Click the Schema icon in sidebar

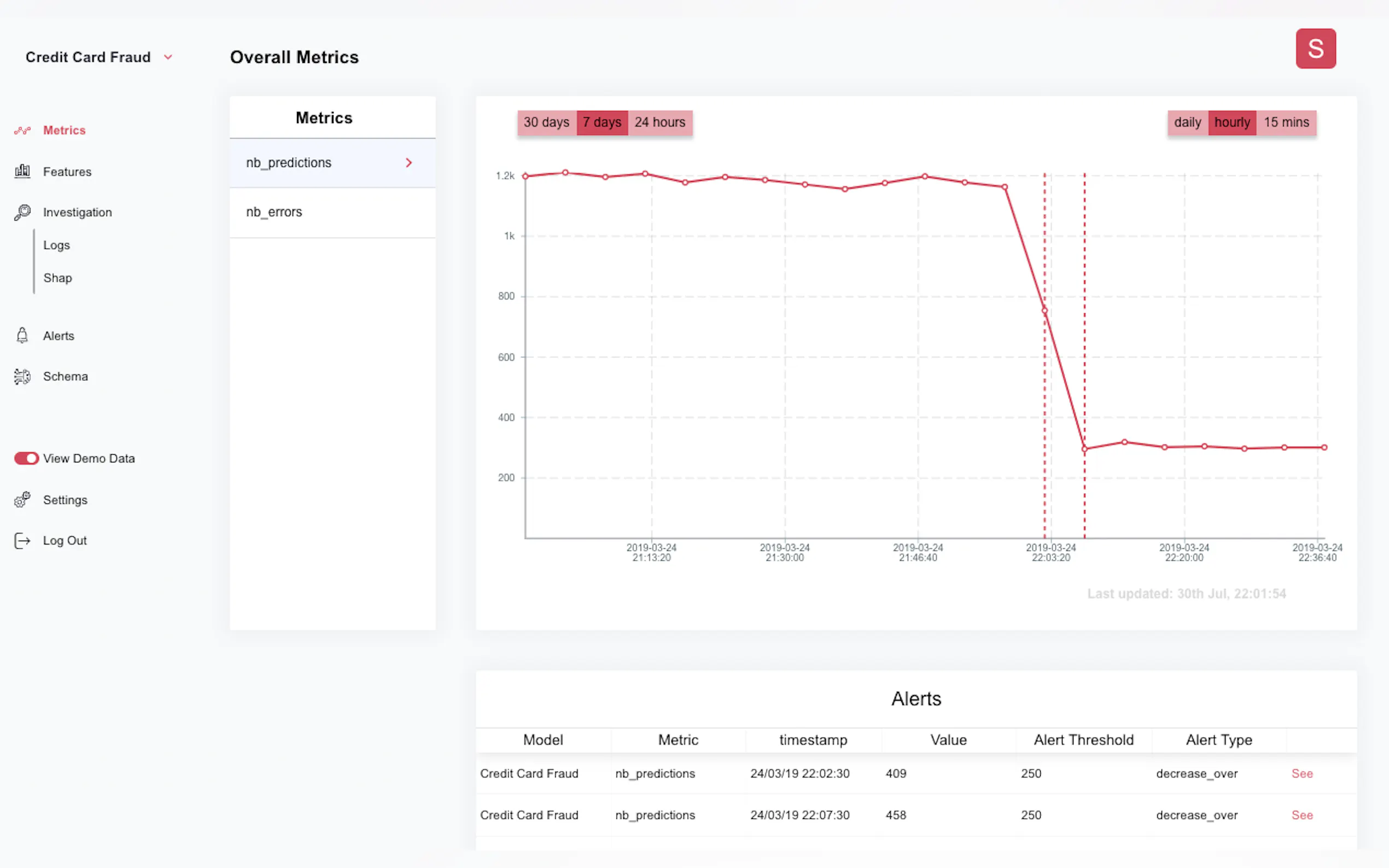[22, 377]
